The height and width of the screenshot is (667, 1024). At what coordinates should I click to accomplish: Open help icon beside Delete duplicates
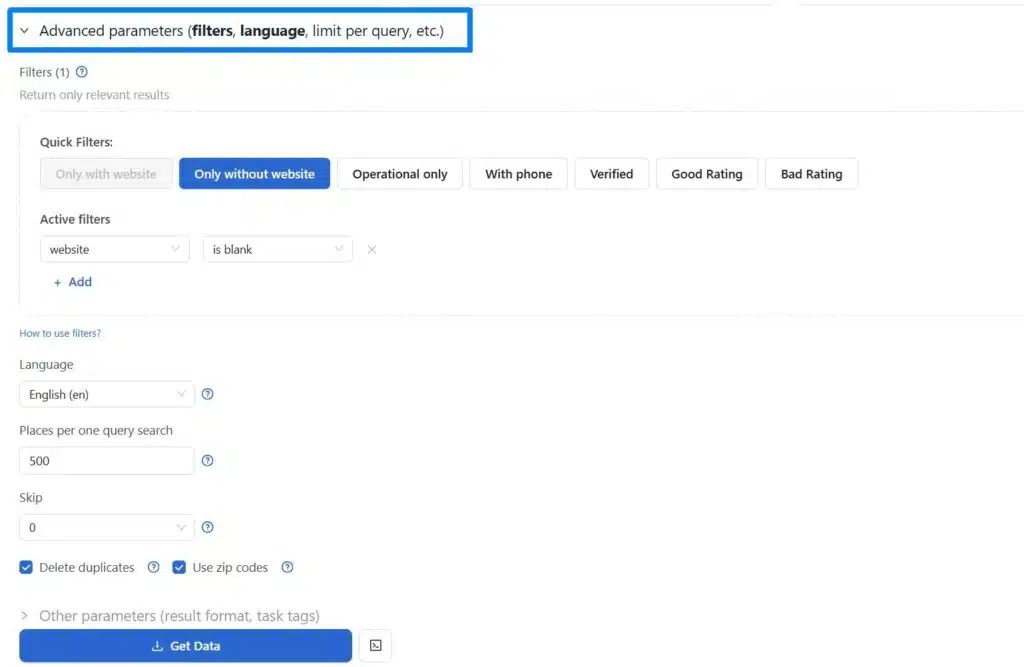pos(152,567)
